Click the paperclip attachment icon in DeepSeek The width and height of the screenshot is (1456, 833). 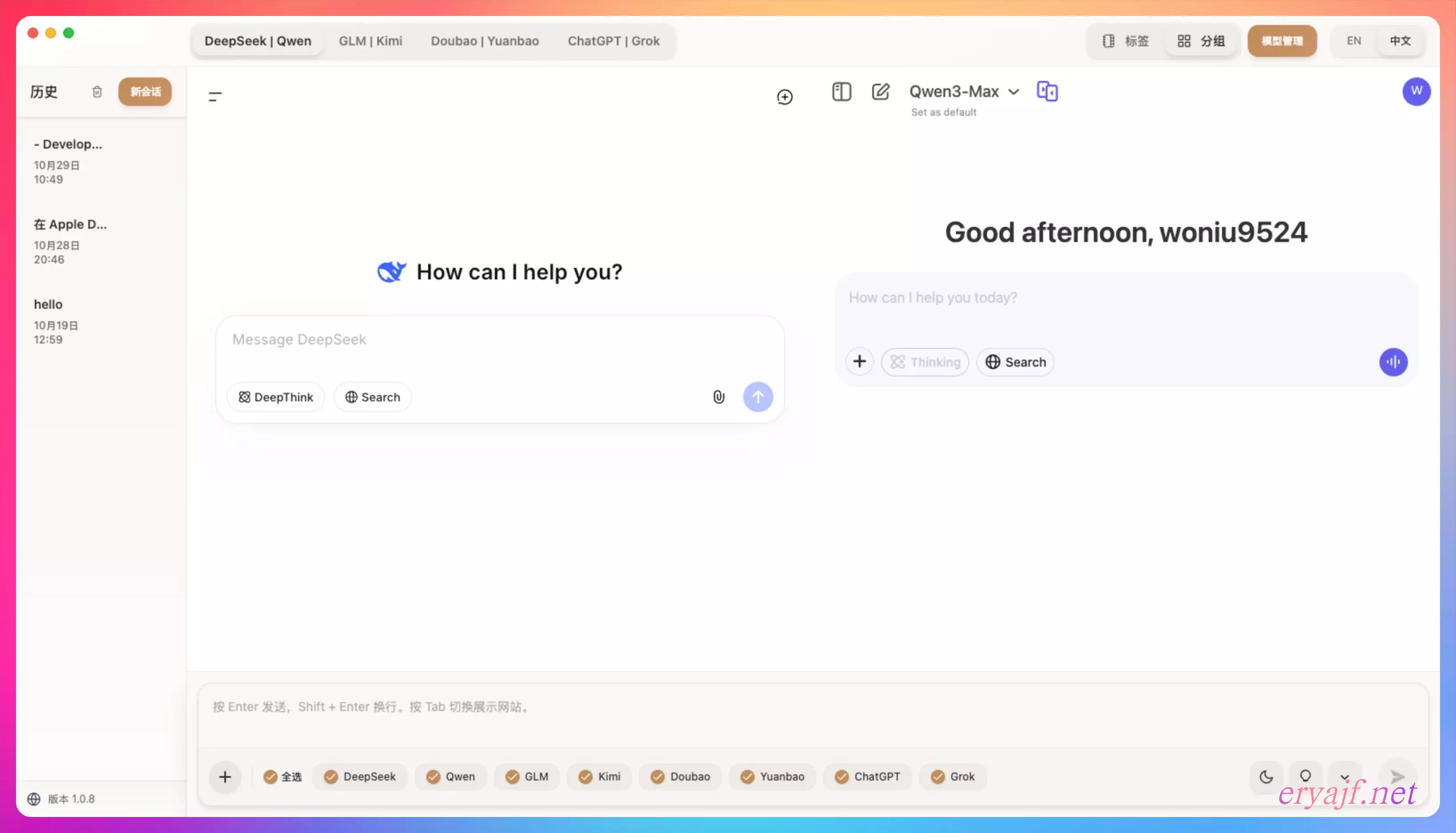[719, 397]
